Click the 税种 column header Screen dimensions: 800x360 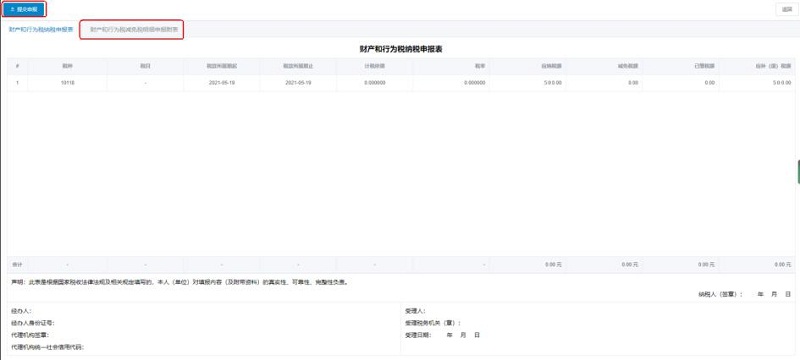(67, 66)
